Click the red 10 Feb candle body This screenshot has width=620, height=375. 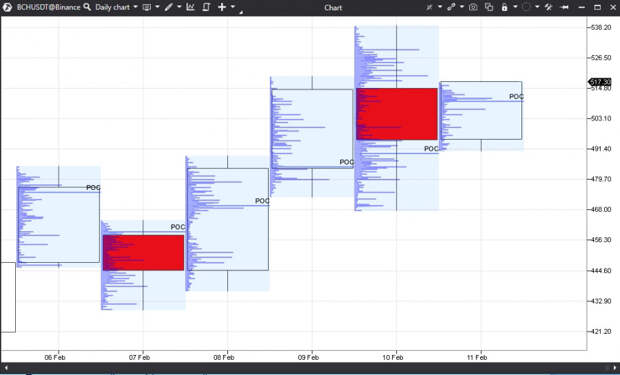(x=397, y=114)
